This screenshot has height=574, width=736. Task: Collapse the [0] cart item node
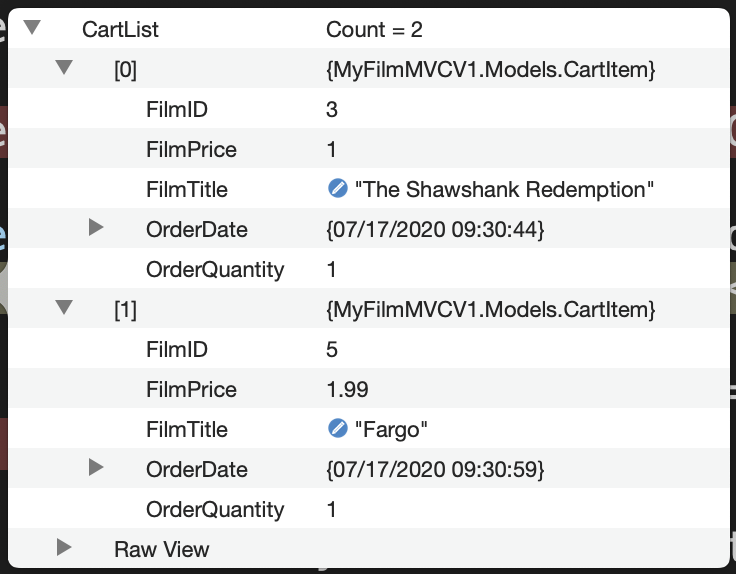pos(64,68)
